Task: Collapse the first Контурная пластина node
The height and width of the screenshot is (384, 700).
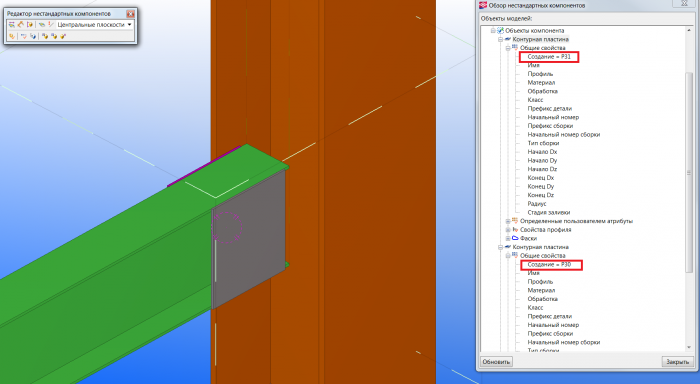Action: coord(500,39)
